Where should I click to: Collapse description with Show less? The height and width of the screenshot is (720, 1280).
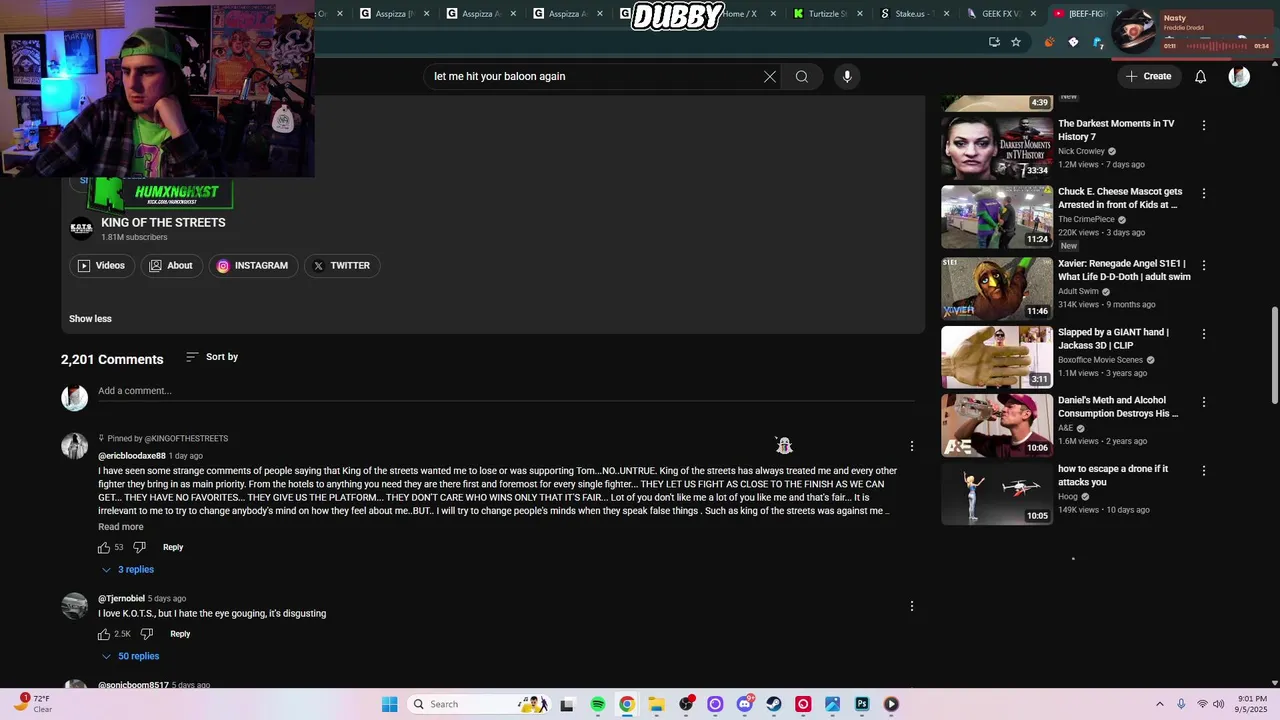pyautogui.click(x=90, y=319)
